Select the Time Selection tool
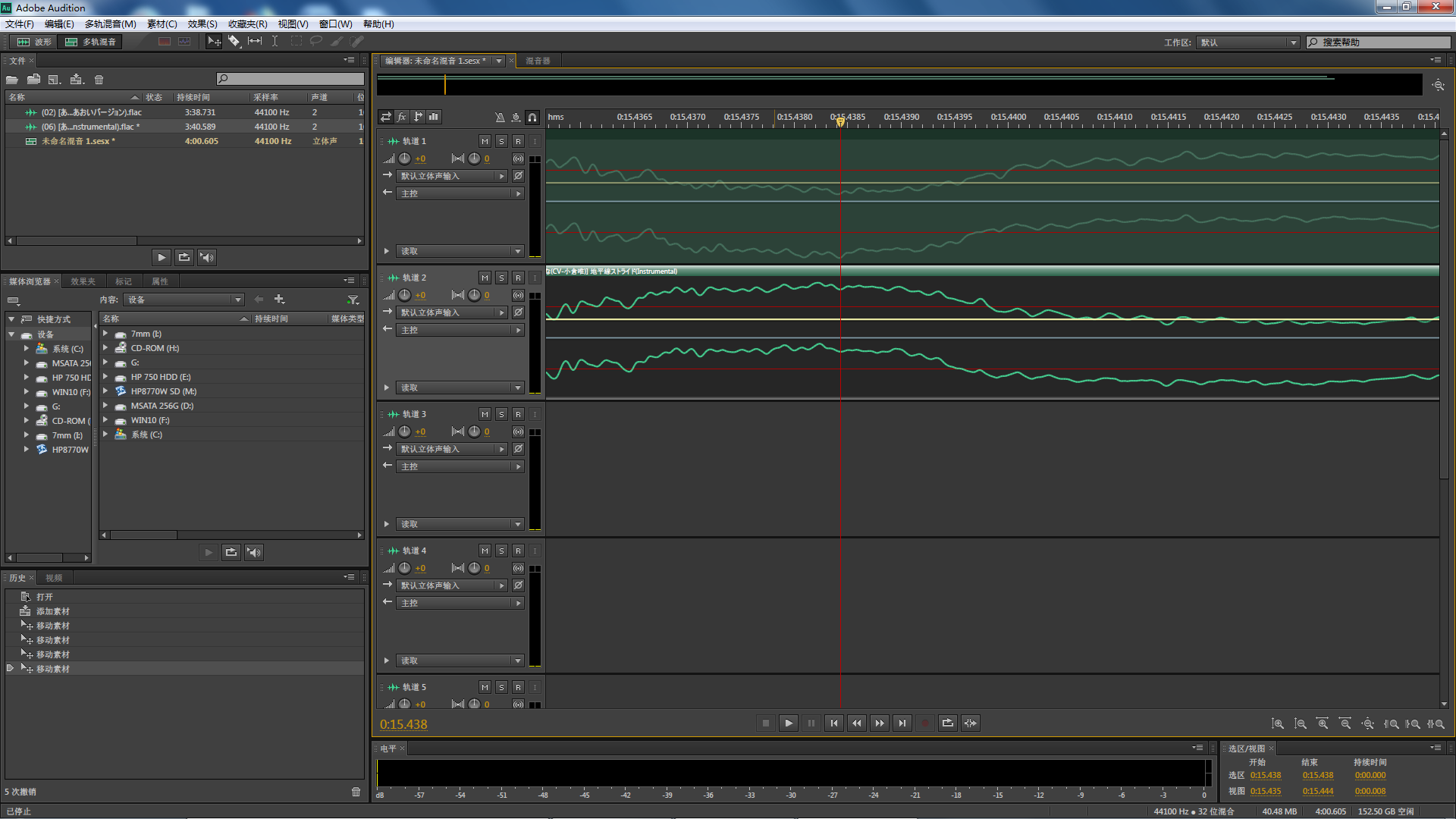The image size is (1456, 819). coord(275,42)
